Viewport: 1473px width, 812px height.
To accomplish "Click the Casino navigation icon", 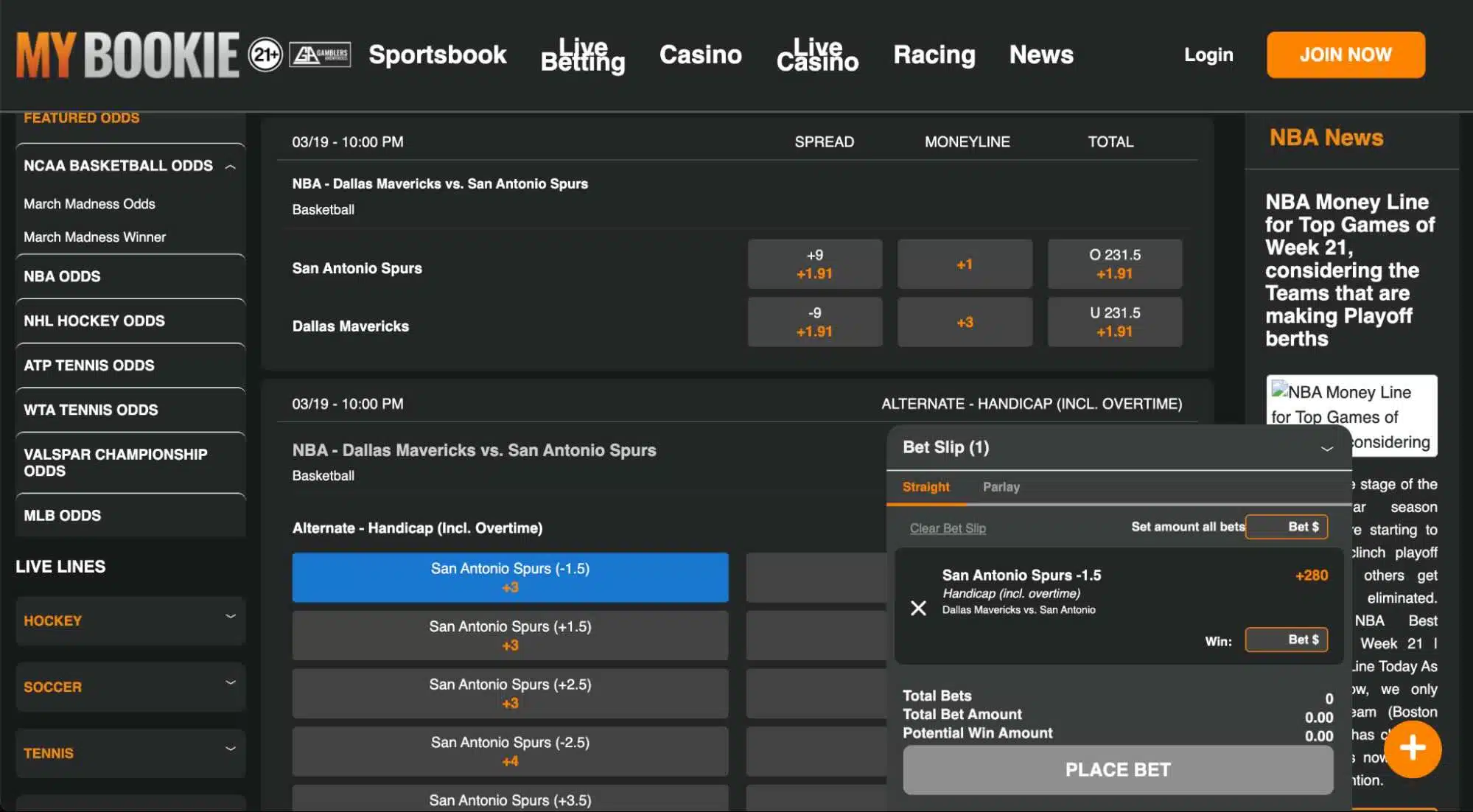I will click(x=701, y=54).
